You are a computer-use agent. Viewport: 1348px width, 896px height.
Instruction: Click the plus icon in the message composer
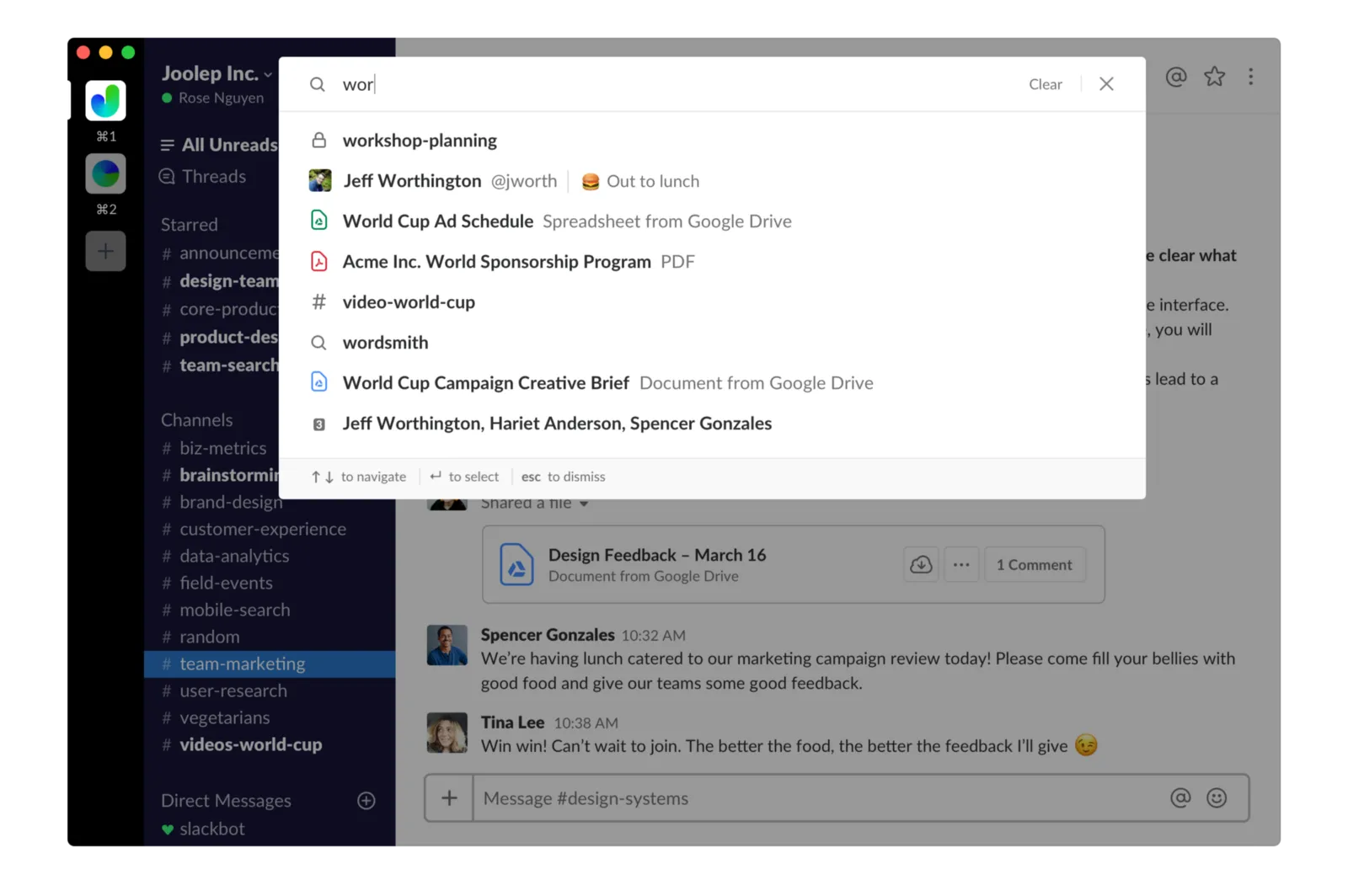[449, 797]
